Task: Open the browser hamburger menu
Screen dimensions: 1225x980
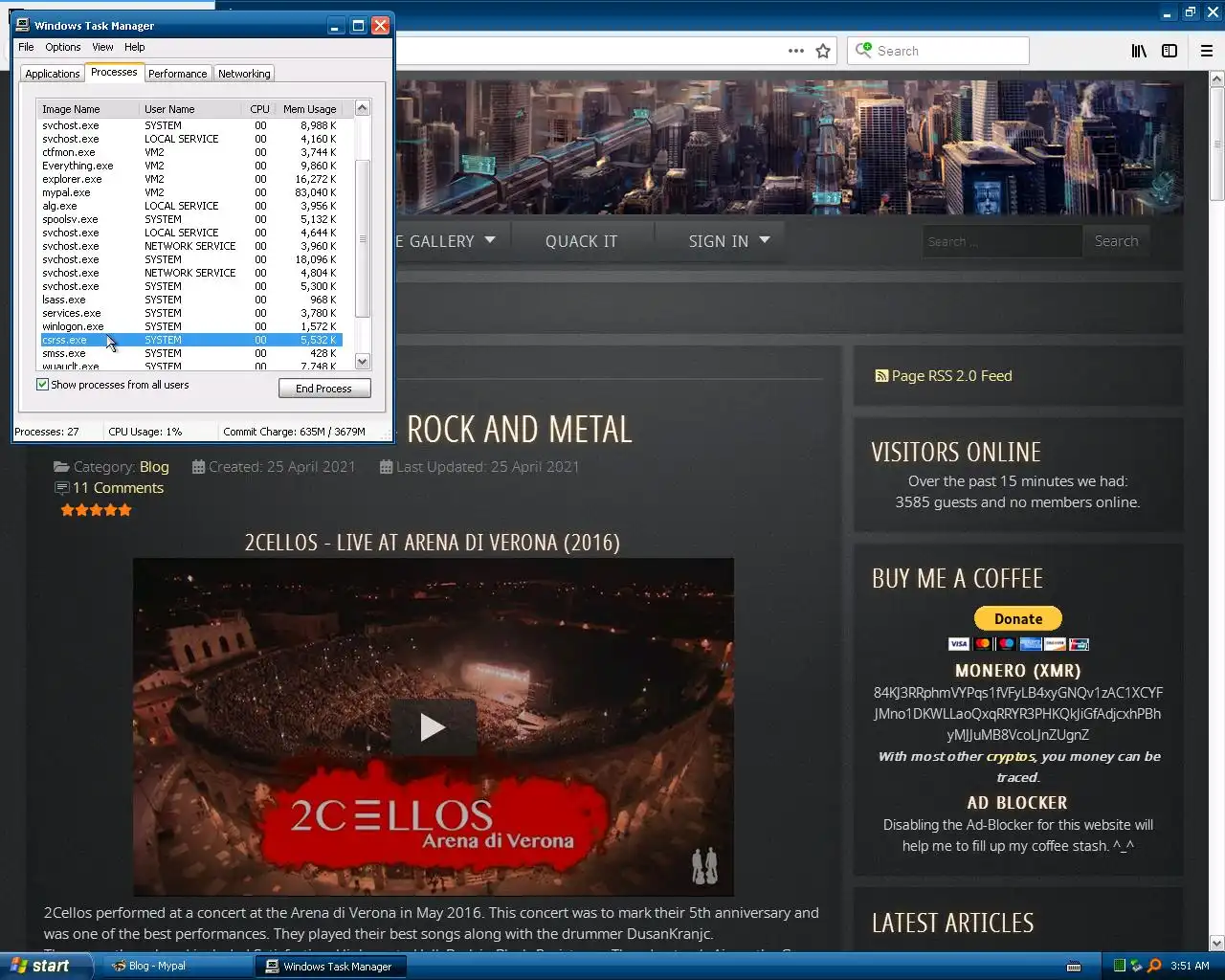Action: point(1207,51)
